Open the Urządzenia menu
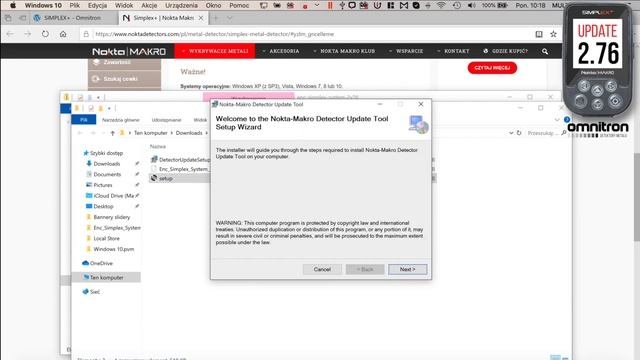The image size is (640, 360). point(181,5)
